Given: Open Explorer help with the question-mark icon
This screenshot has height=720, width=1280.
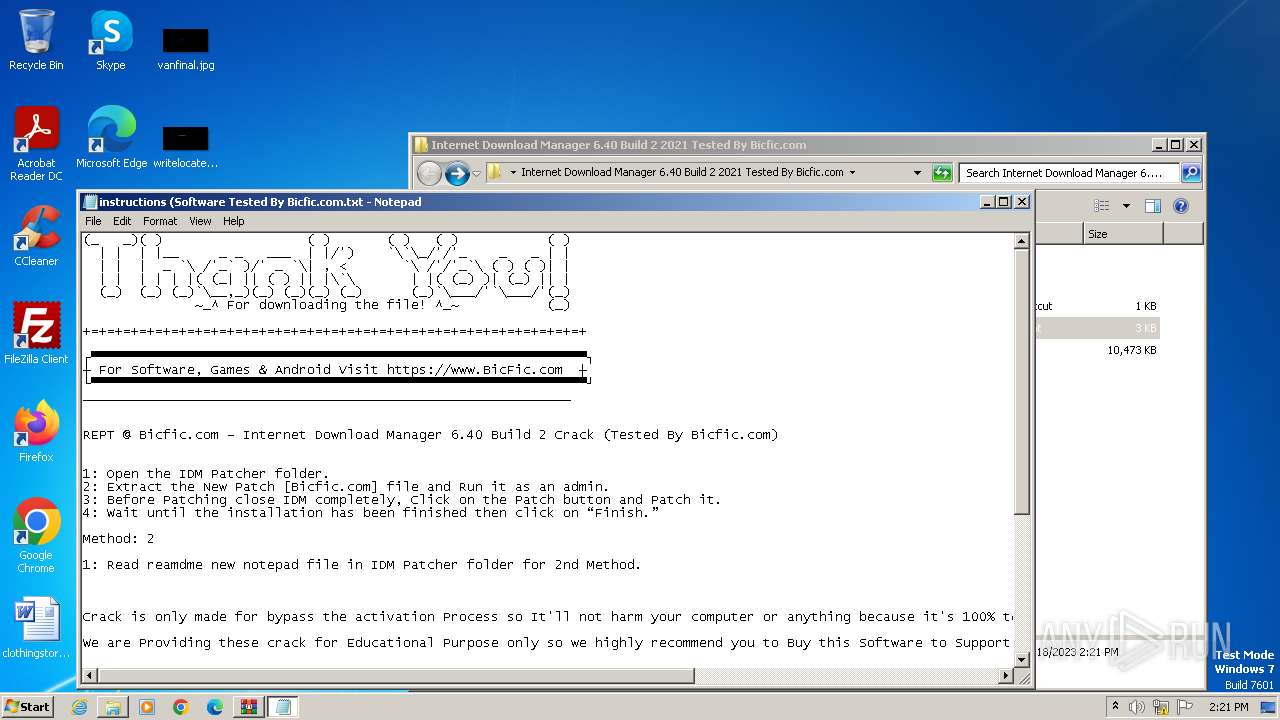Looking at the screenshot, I should [1181, 206].
